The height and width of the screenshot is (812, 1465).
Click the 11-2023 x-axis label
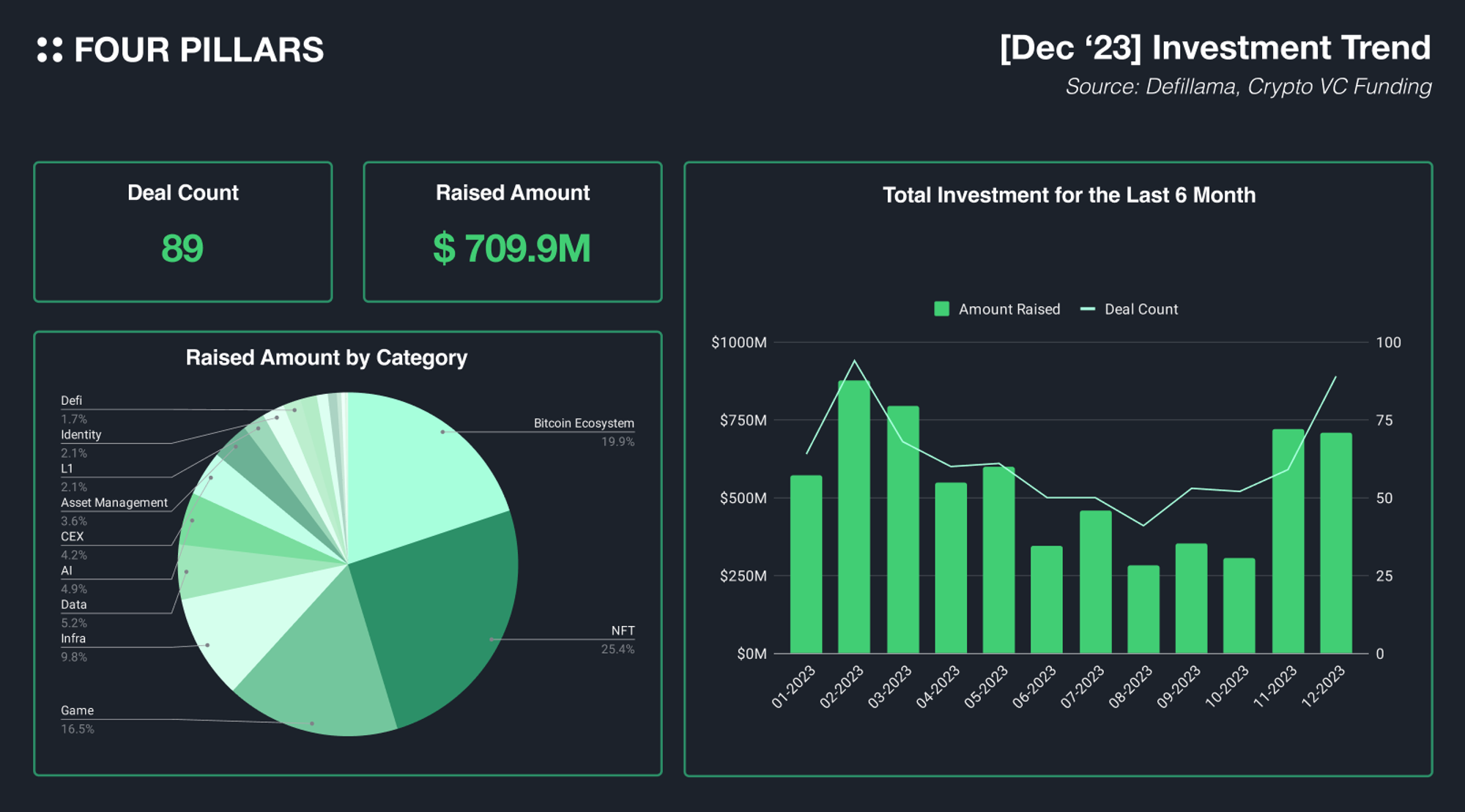[x=1275, y=687]
